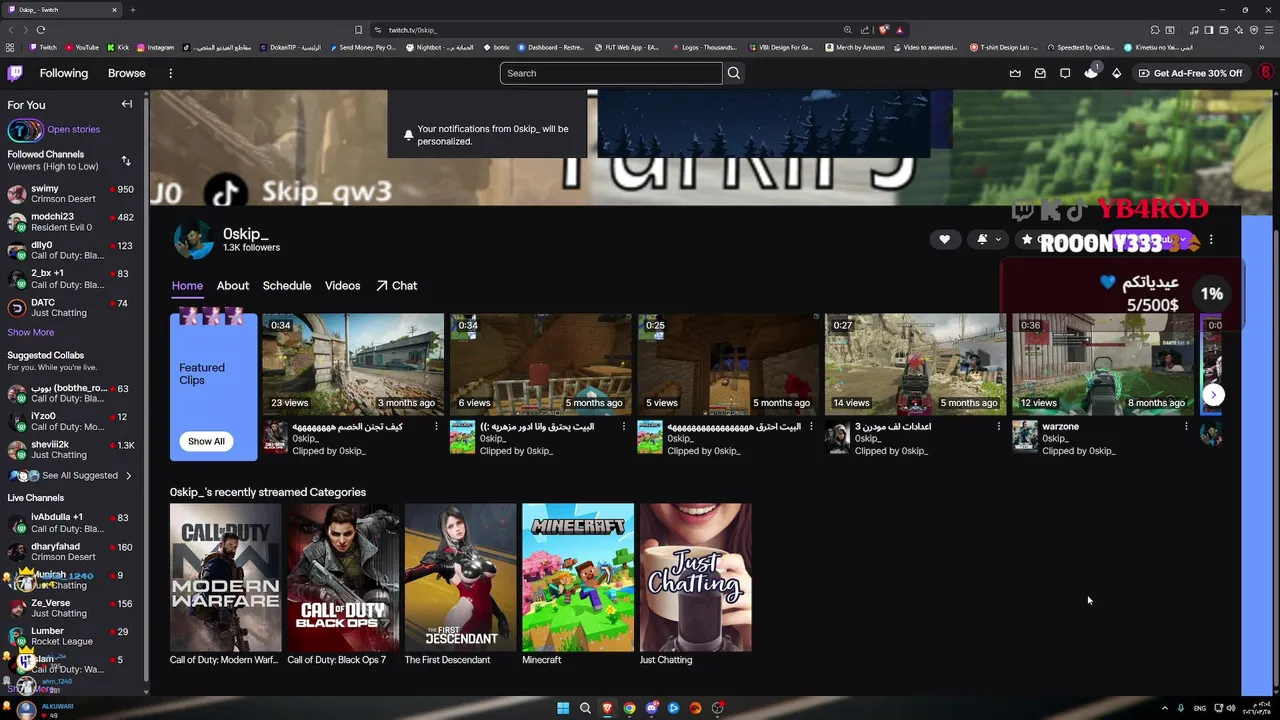Open Ze_Verse Just Chatting live channel

pos(71,608)
